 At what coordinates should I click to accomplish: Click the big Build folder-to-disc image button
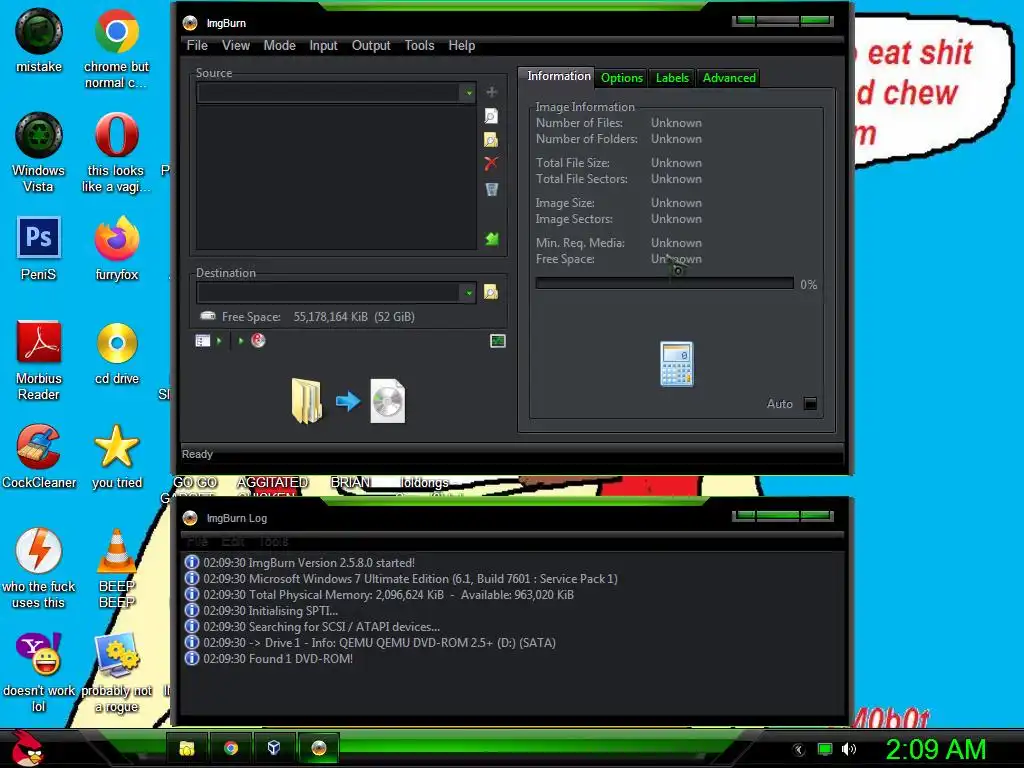(x=348, y=401)
